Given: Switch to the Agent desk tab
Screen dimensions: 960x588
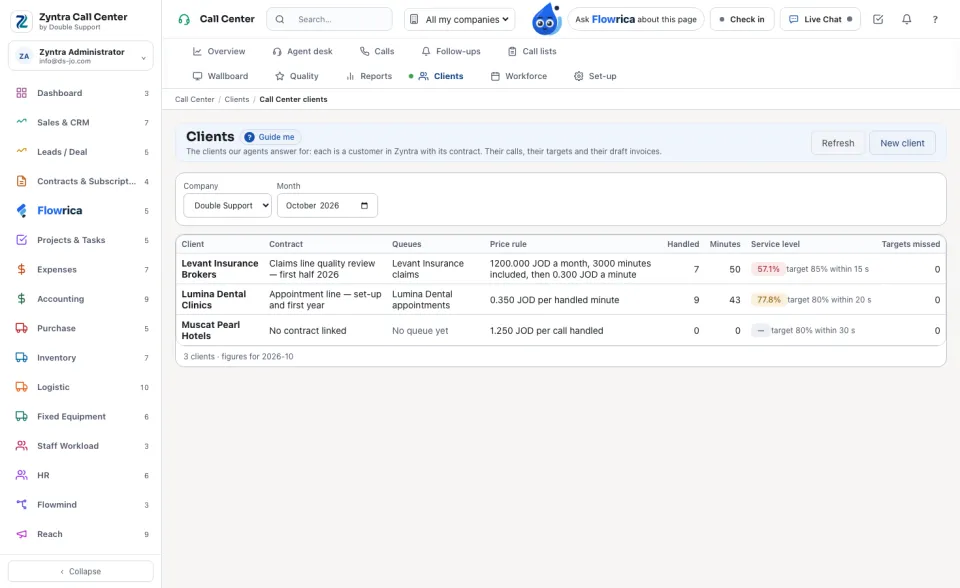Looking at the screenshot, I should click(302, 51).
